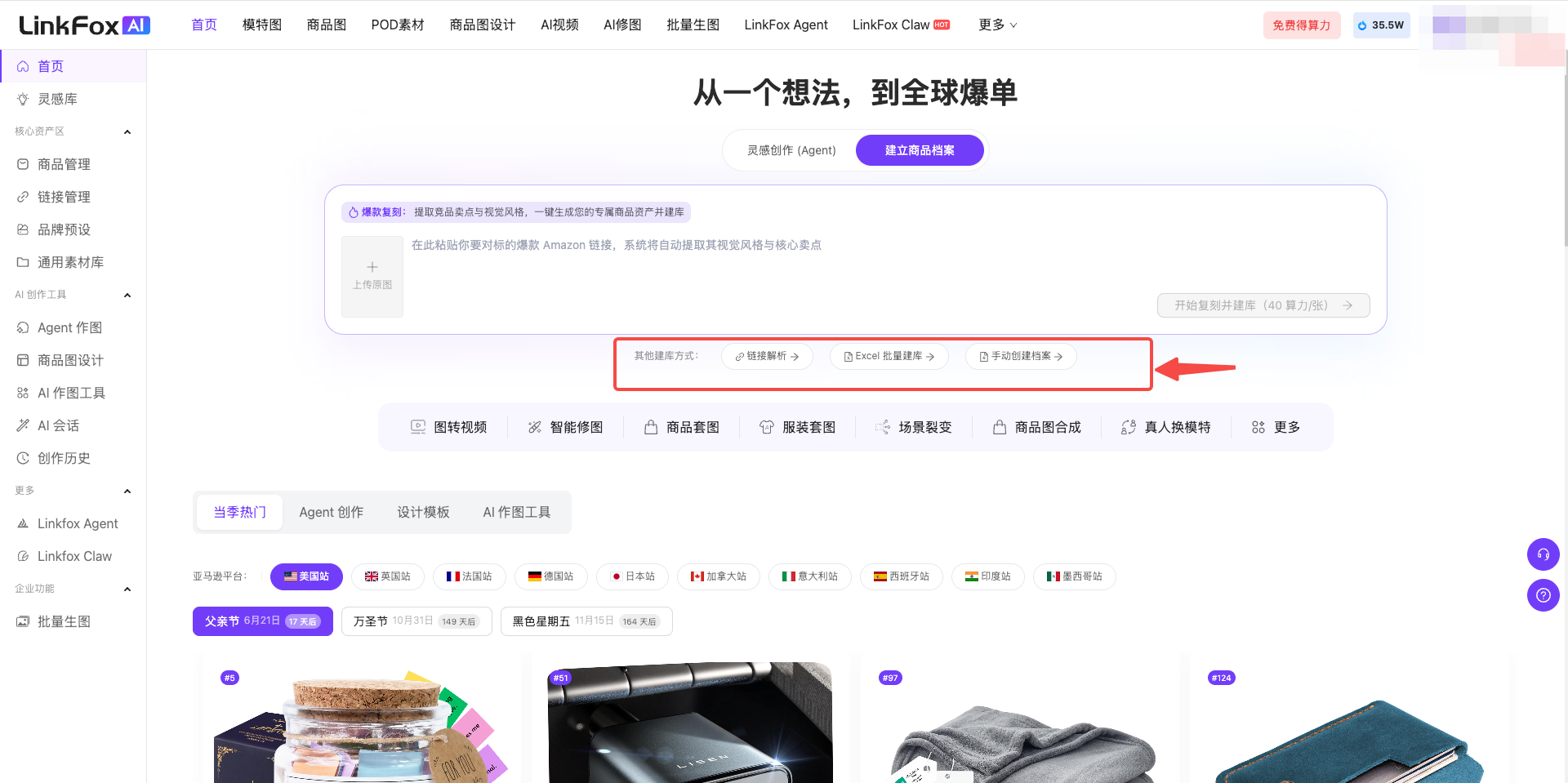The width and height of the screenshot is (1568, 783).
Task: Click the 批量生图 sidebar icon
Action: (x=23, y=621)
